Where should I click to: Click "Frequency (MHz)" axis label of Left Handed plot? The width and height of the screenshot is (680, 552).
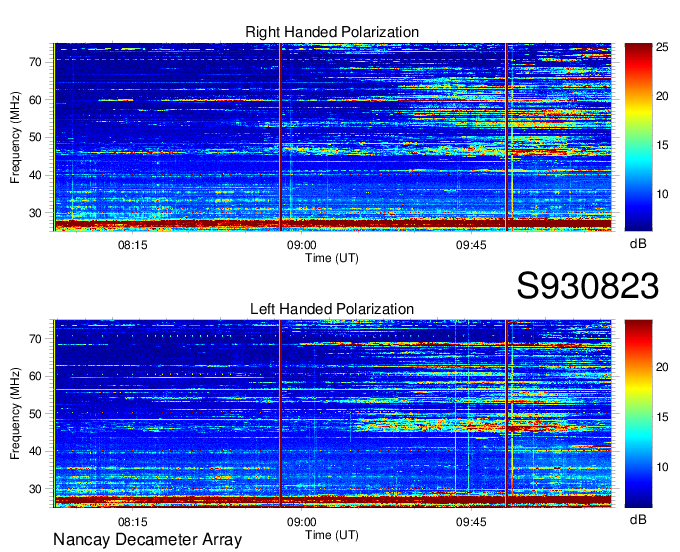pyautogui.click(x=15, y=414)
